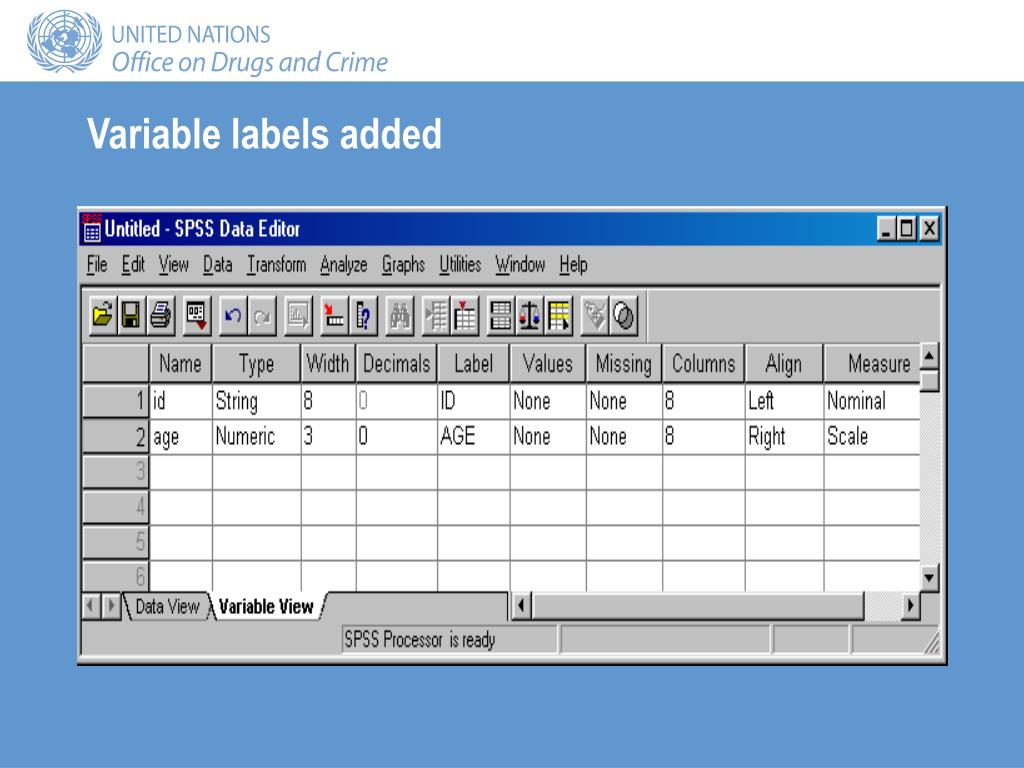Click the horizontal scrollbar right arrow
The height and width of the screenshot is (768, 1024).
pyautogui.click(x=910, y=606)
